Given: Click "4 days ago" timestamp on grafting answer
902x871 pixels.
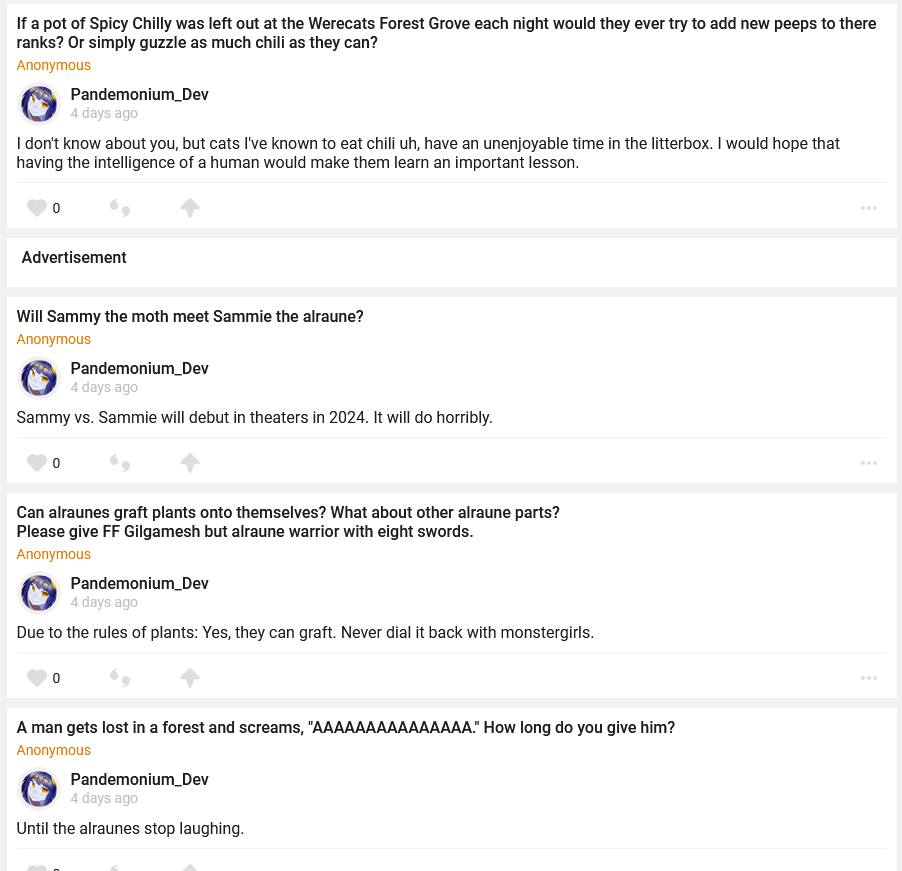Looking at the screenshot, I should tap(104, 603).
